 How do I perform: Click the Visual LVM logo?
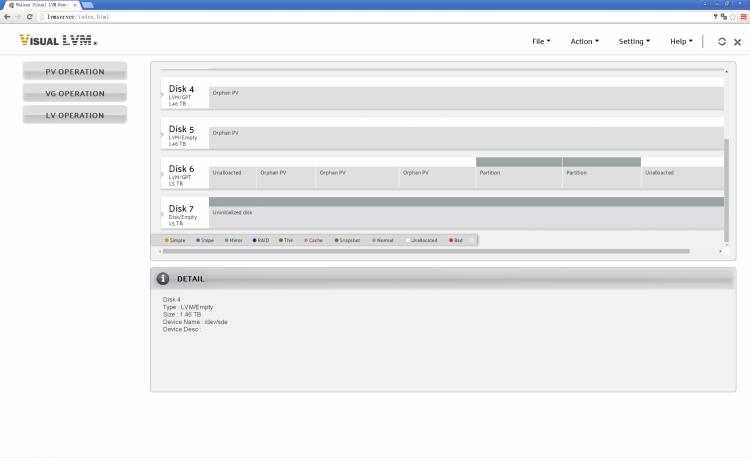pyautogui.click(x=58, y=41)
